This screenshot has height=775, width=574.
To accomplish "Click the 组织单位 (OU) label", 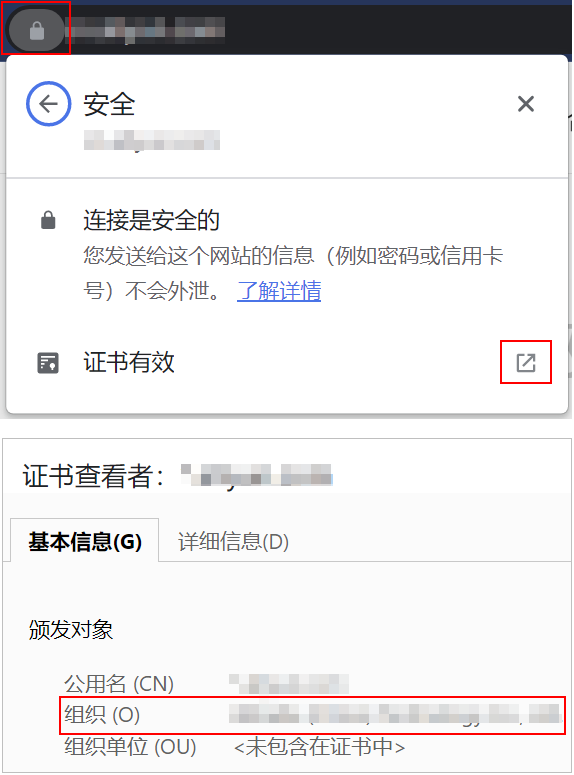I will point(131,746).
